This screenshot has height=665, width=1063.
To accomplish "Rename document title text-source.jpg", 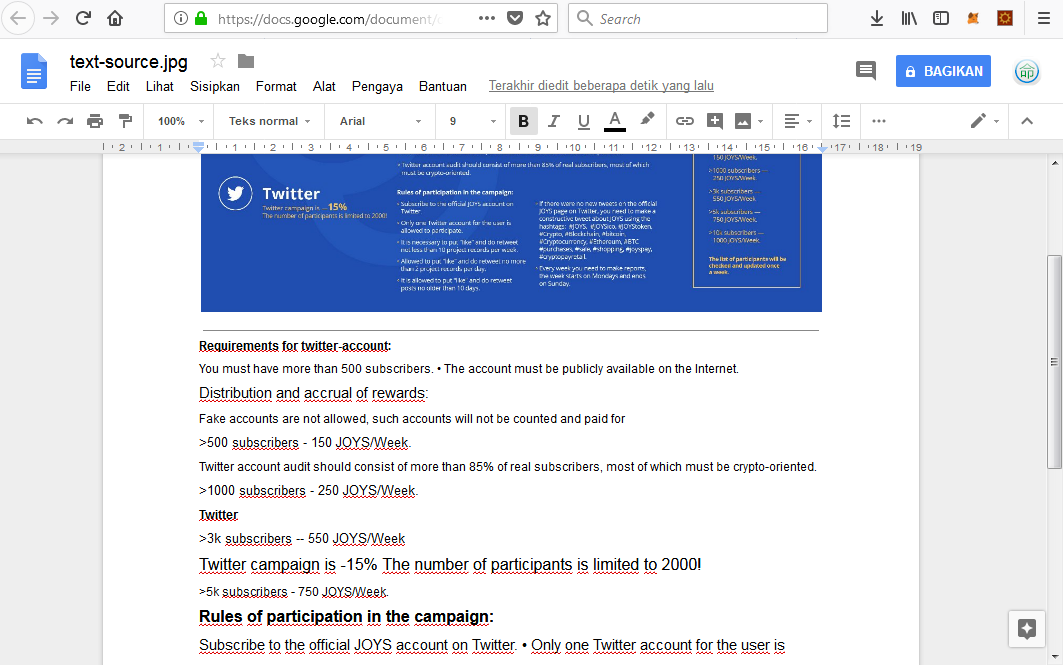I will click(129, 62).
